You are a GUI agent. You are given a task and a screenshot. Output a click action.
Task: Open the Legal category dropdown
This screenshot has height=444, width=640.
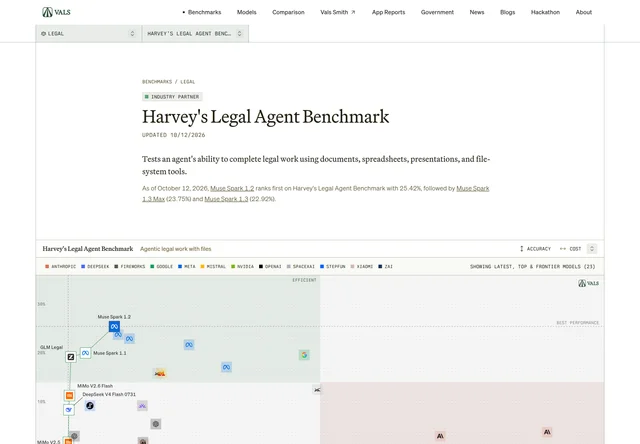coord(89,33)
